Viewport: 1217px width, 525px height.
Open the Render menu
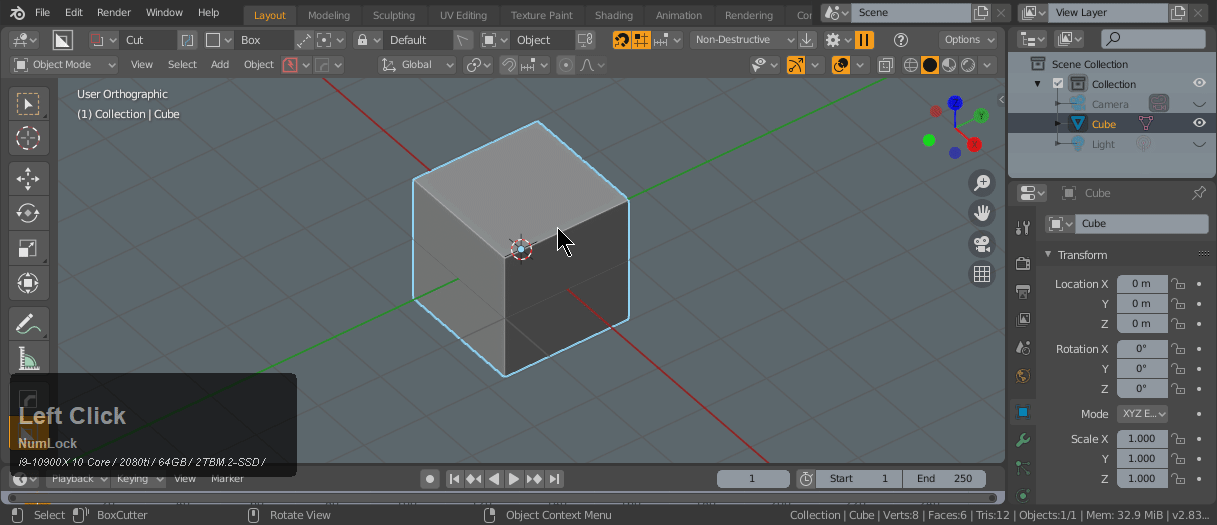coord(114,13)
